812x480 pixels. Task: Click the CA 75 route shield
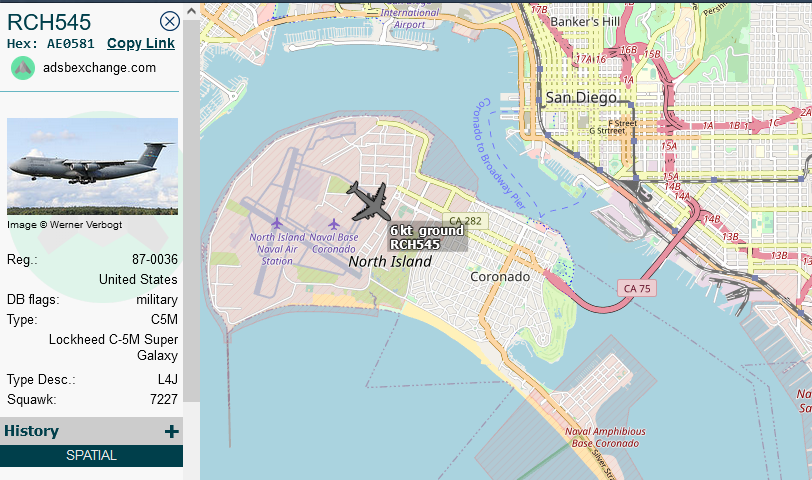[637, 288]
